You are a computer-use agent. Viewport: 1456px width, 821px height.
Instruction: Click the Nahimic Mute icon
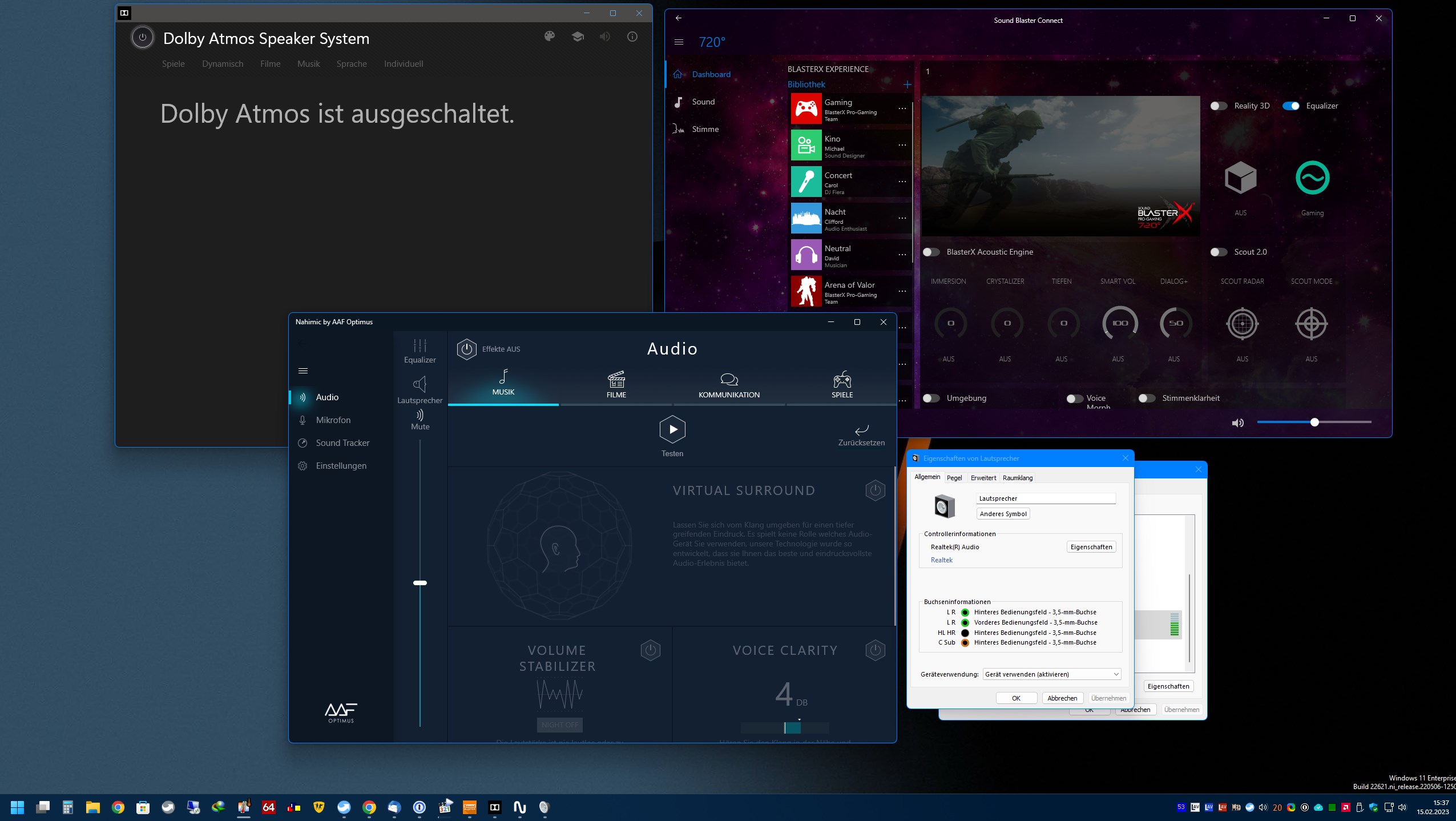point(420,415)
